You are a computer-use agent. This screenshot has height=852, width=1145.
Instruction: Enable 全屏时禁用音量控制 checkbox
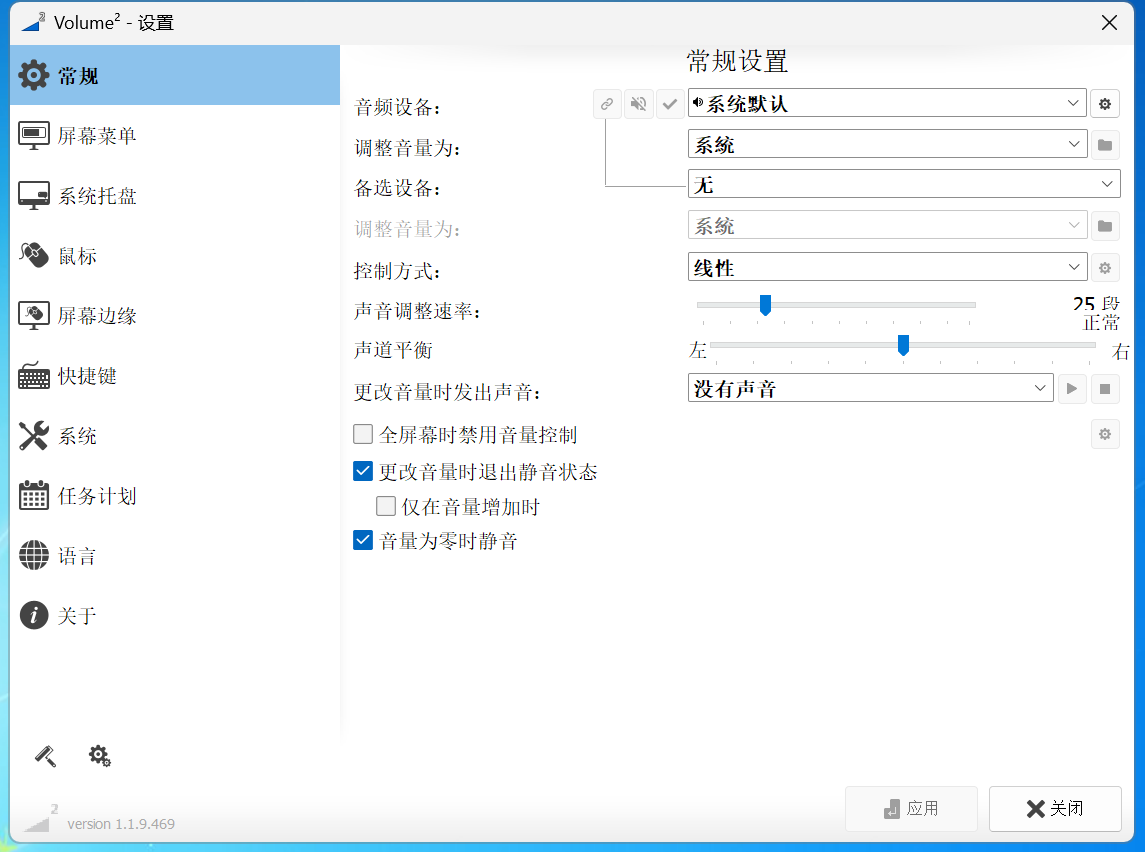pyautogui.click(x=363, y=435)
